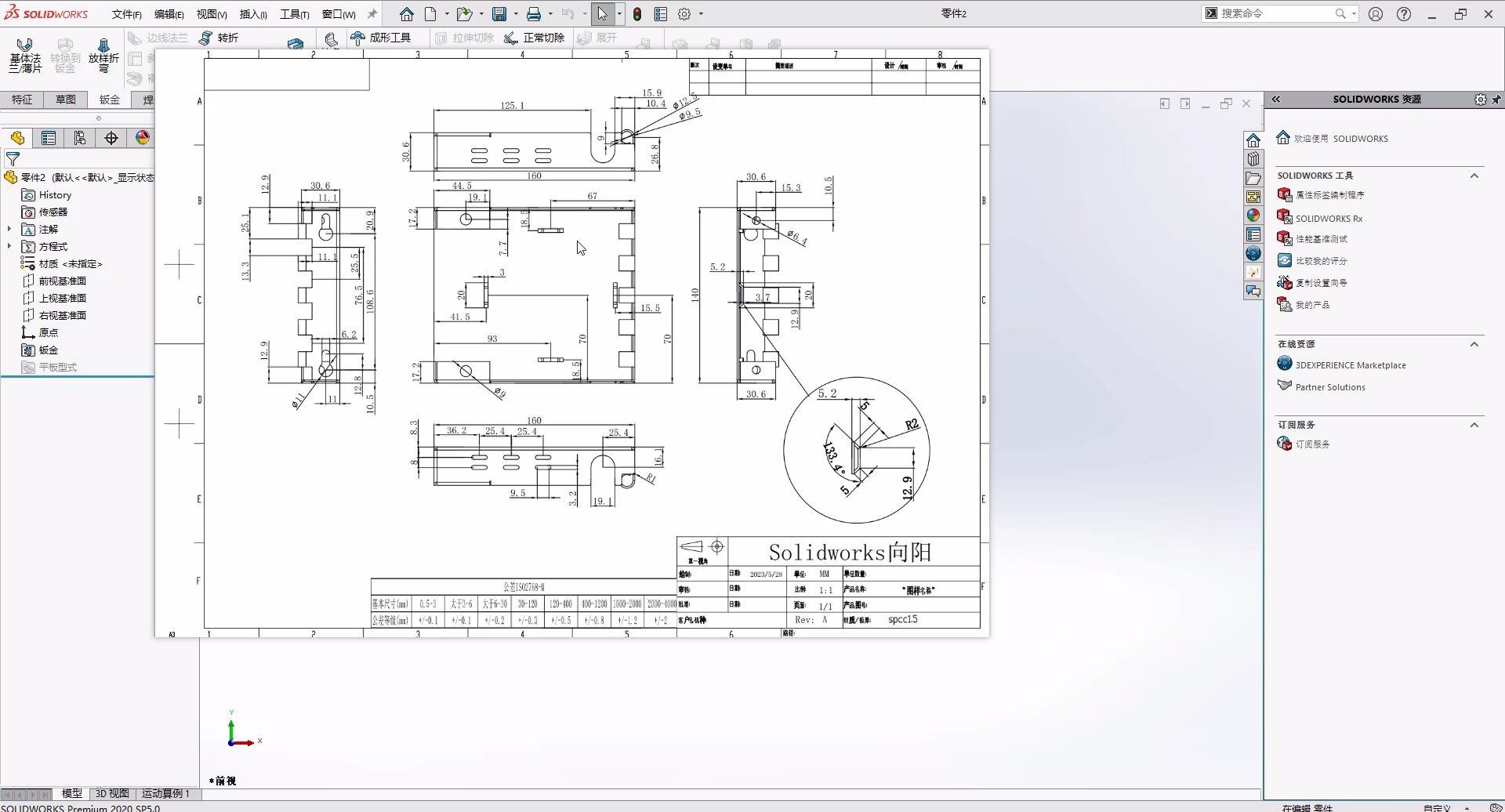Open the 成形工具 (Forming Tool) command
The image size is (1505, 812).
(x=383, y=38)
